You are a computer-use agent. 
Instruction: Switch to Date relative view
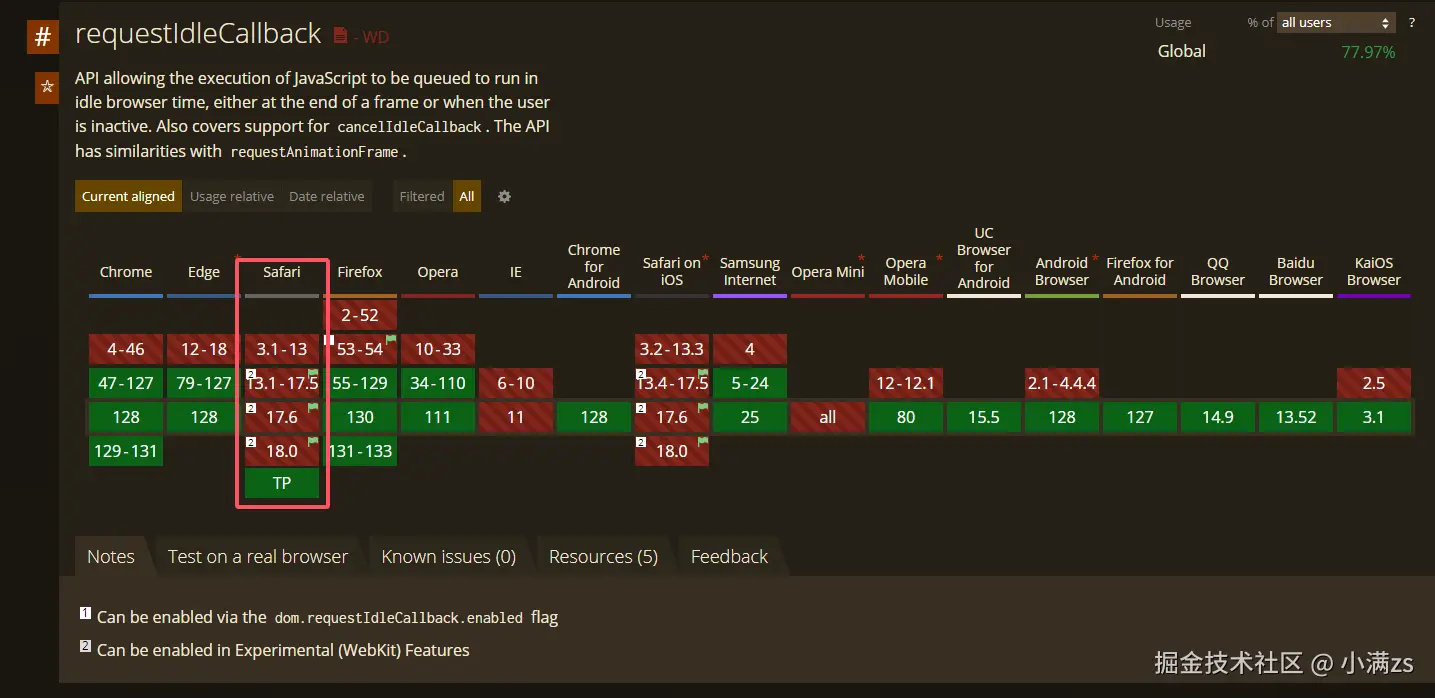327,196
